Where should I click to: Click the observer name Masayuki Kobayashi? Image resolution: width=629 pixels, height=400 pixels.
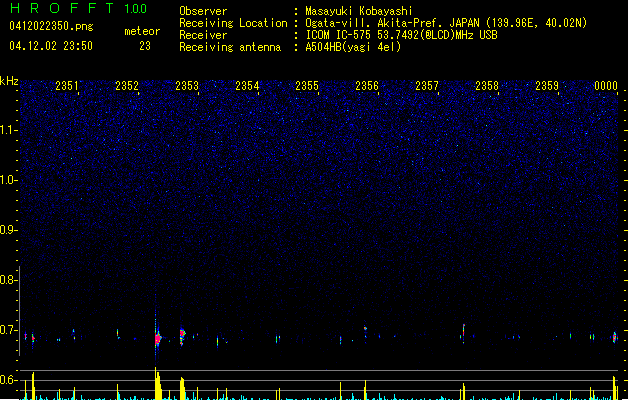click(359, 11)
